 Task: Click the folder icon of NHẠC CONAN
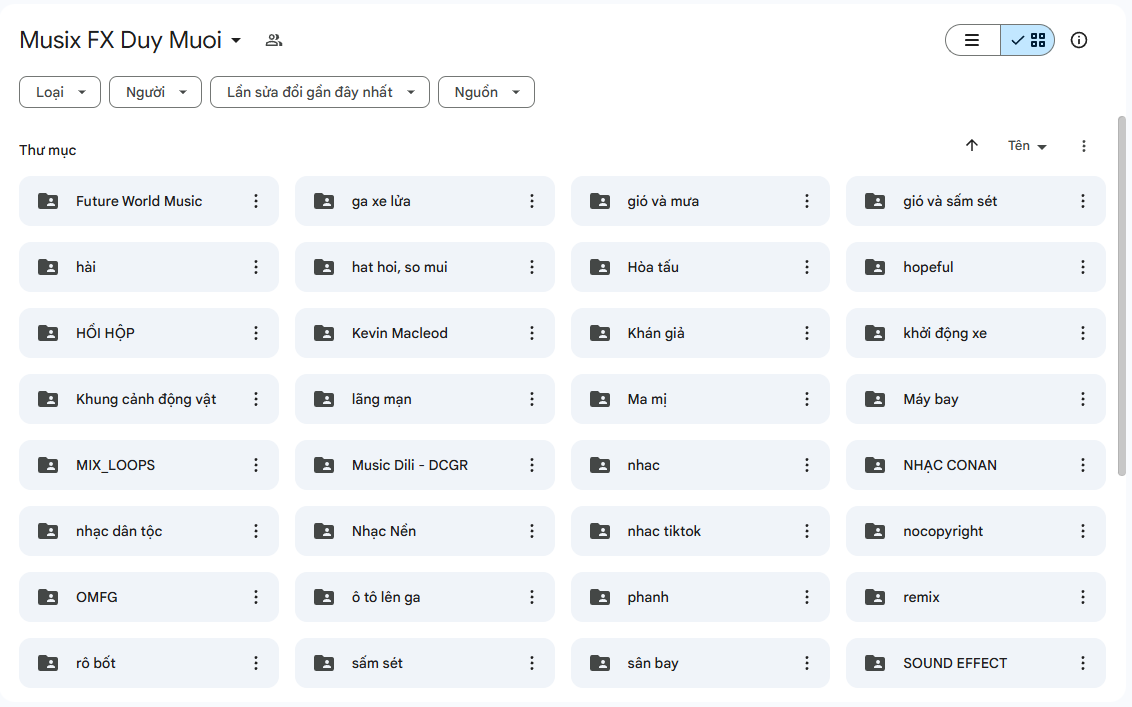875,465
